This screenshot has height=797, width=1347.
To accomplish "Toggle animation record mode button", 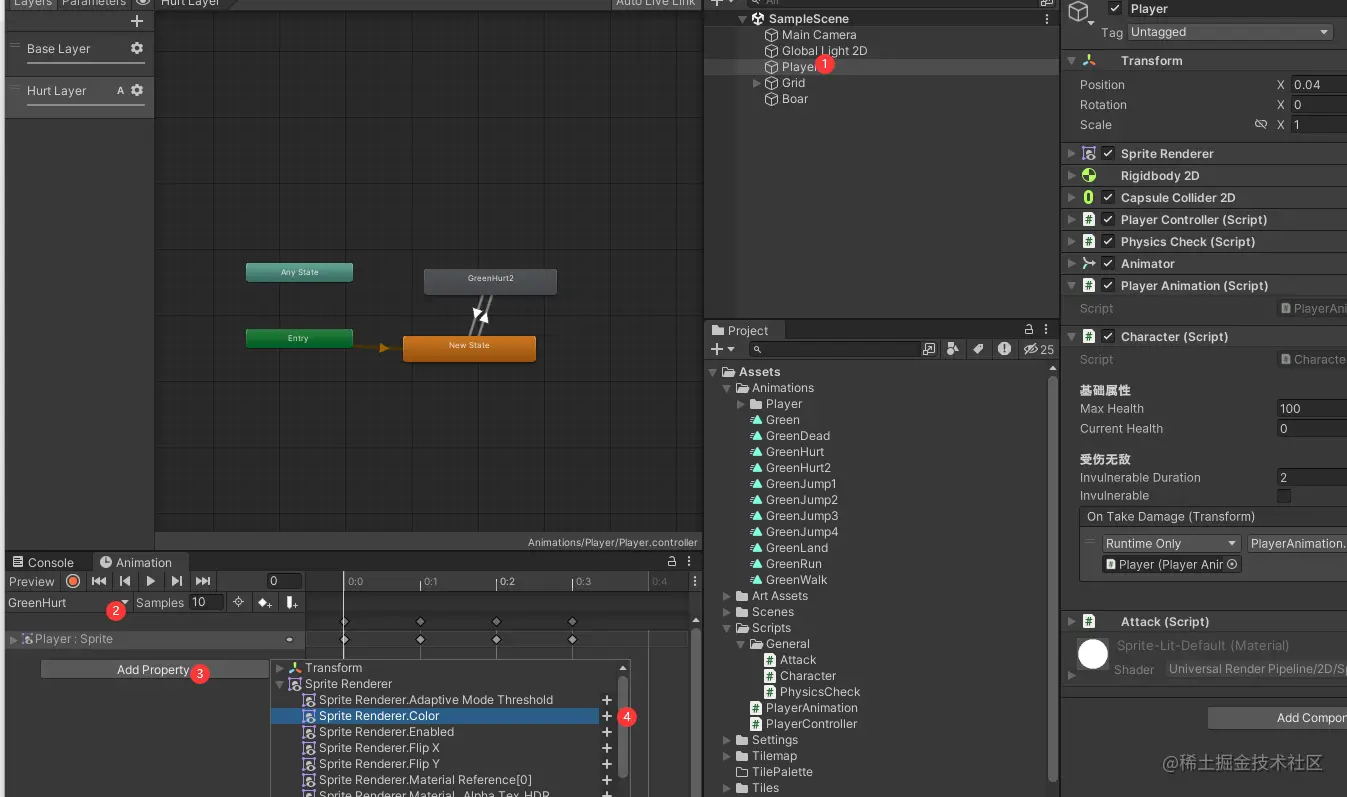I will (73, 581).
